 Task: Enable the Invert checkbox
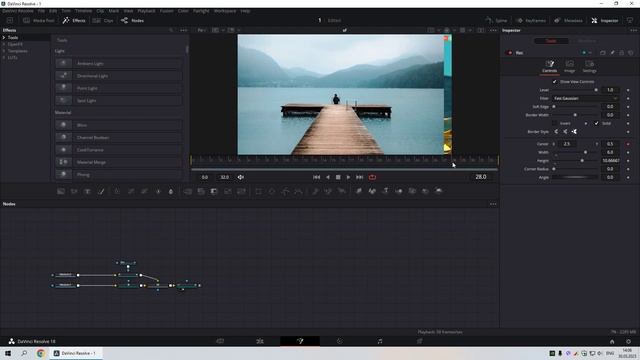coord(554,123)
